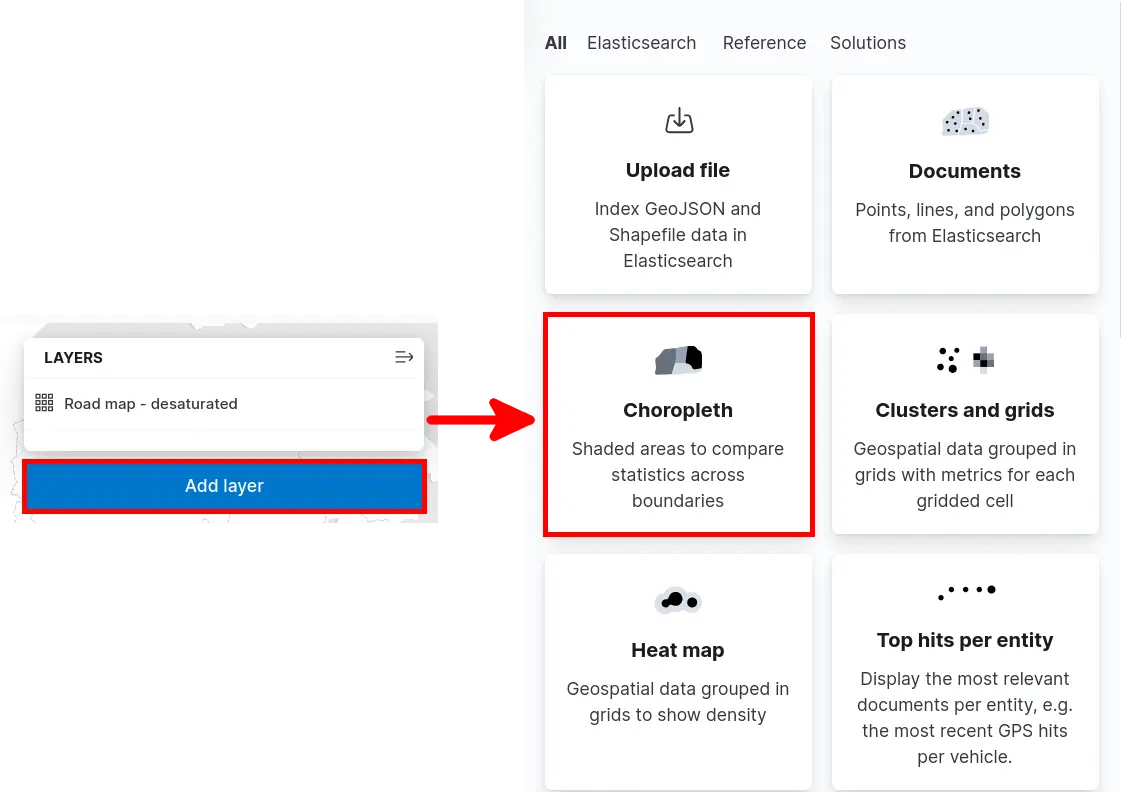Open the Documents card title
Viewport: 1121px width, 792px height.
coord(965,171)
